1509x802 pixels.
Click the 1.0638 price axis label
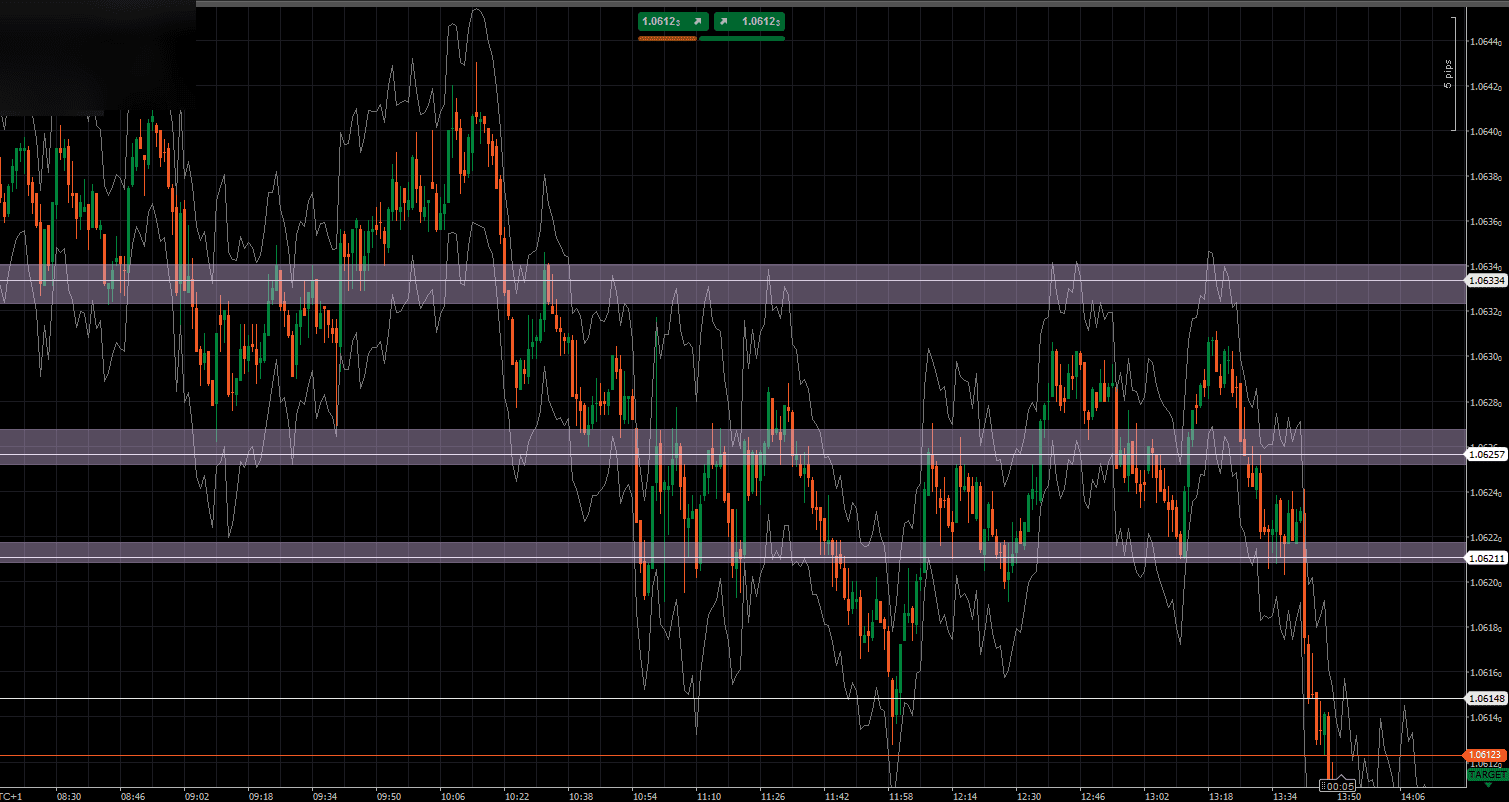(1484, 177)
